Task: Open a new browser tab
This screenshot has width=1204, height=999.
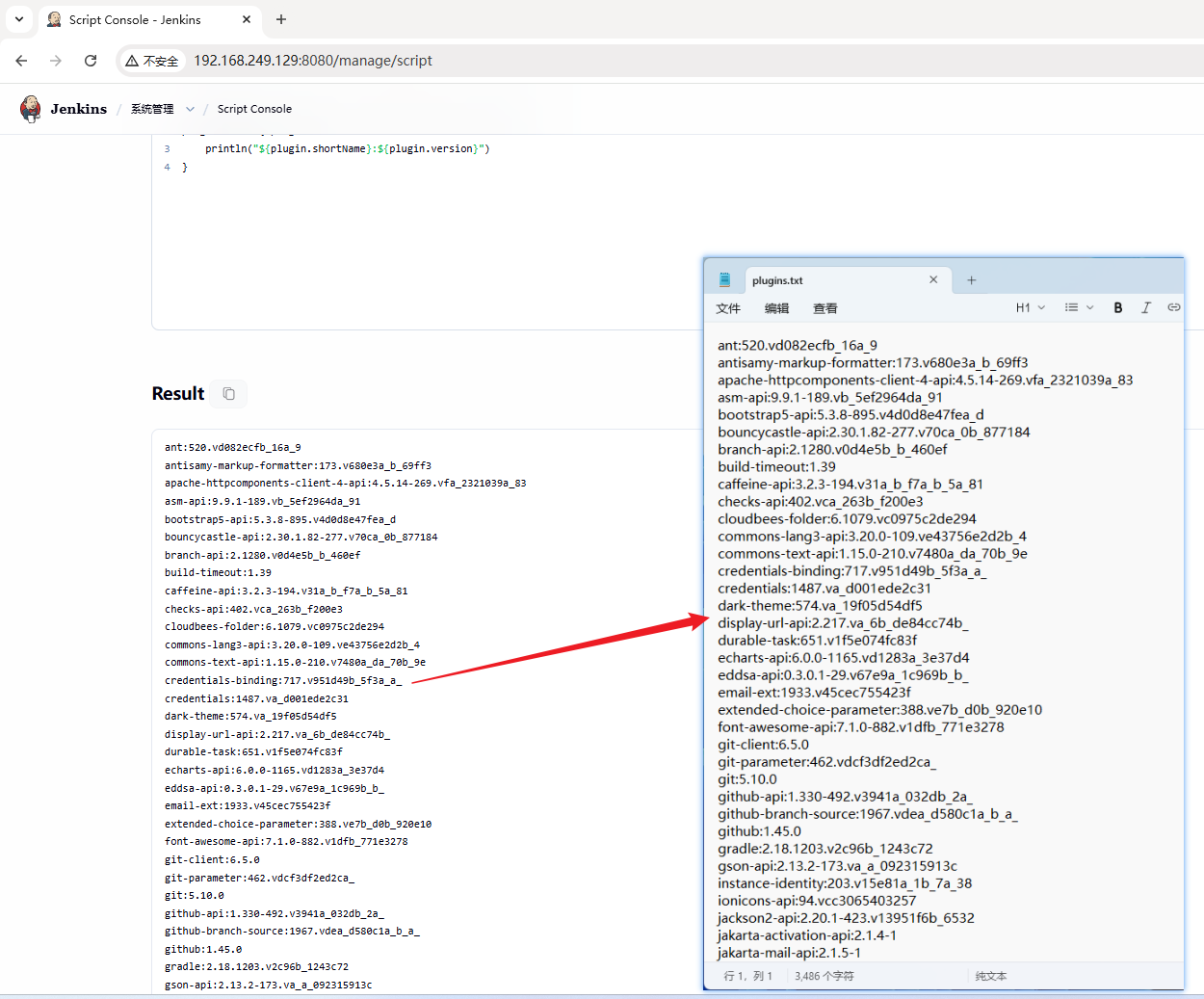Action: click(281, 19)
